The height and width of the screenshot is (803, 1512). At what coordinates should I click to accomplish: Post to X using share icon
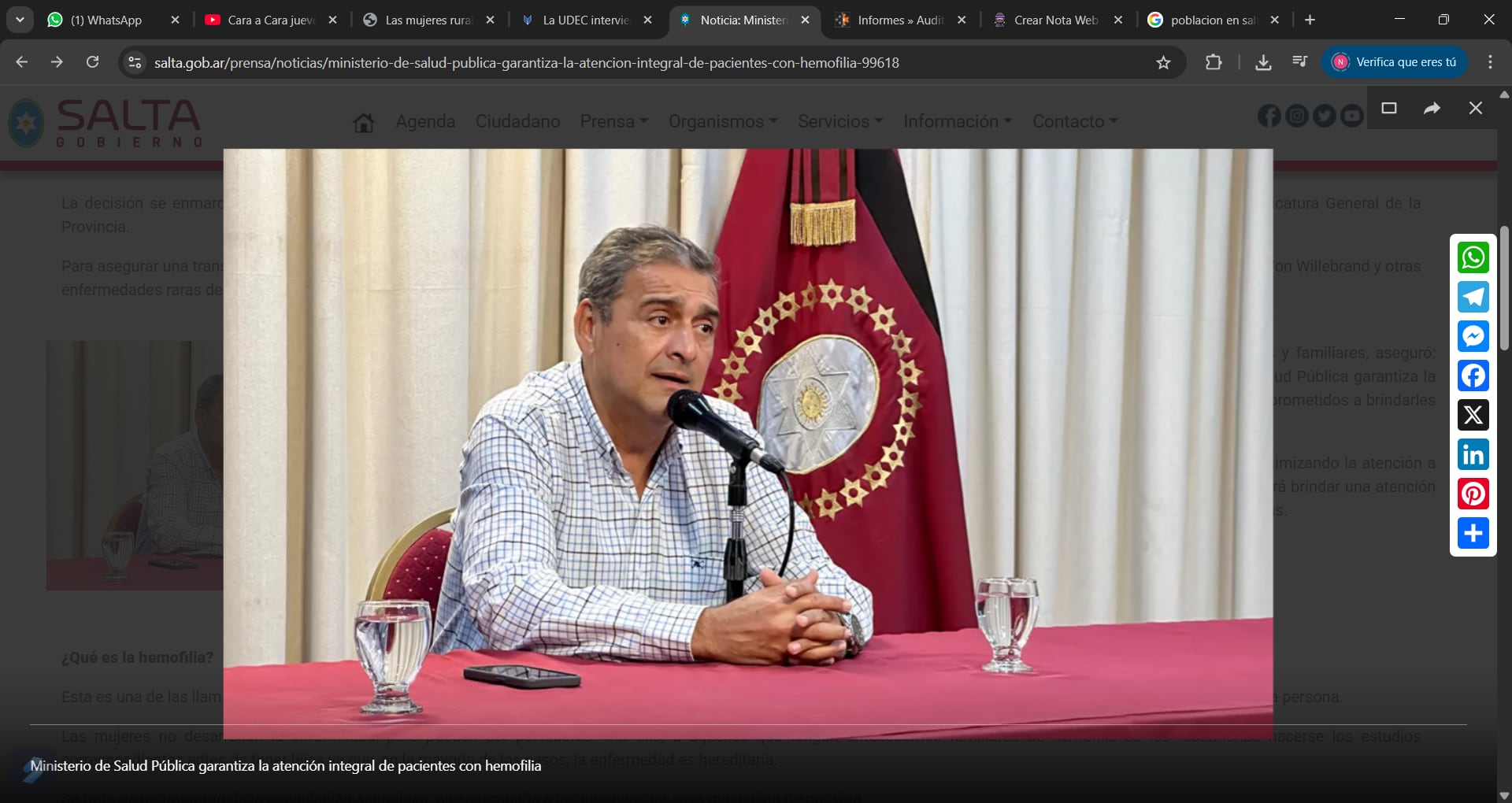pyautogui.click(x=1473, y=415)
